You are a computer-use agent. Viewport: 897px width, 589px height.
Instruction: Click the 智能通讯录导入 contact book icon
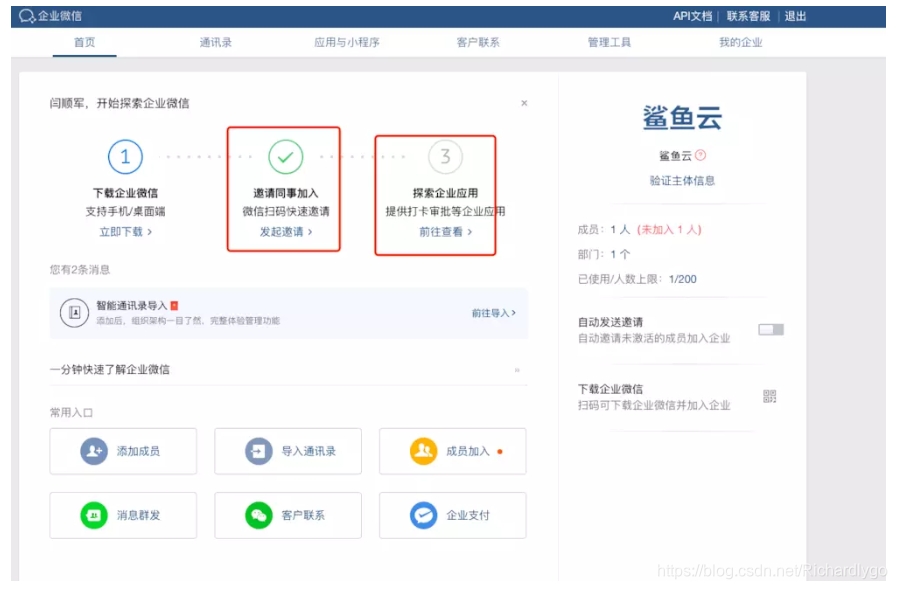[74, 313]
